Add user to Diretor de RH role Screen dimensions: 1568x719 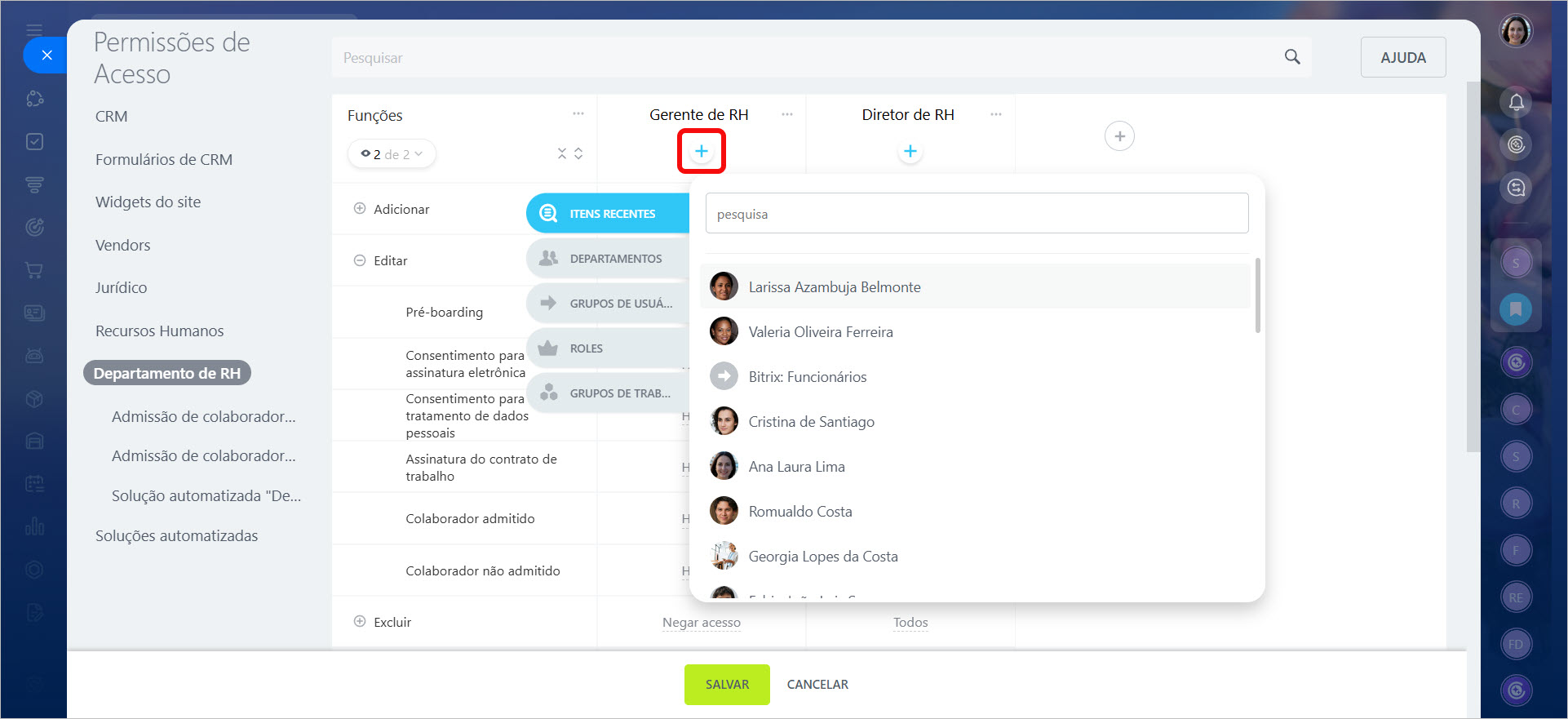910,151
